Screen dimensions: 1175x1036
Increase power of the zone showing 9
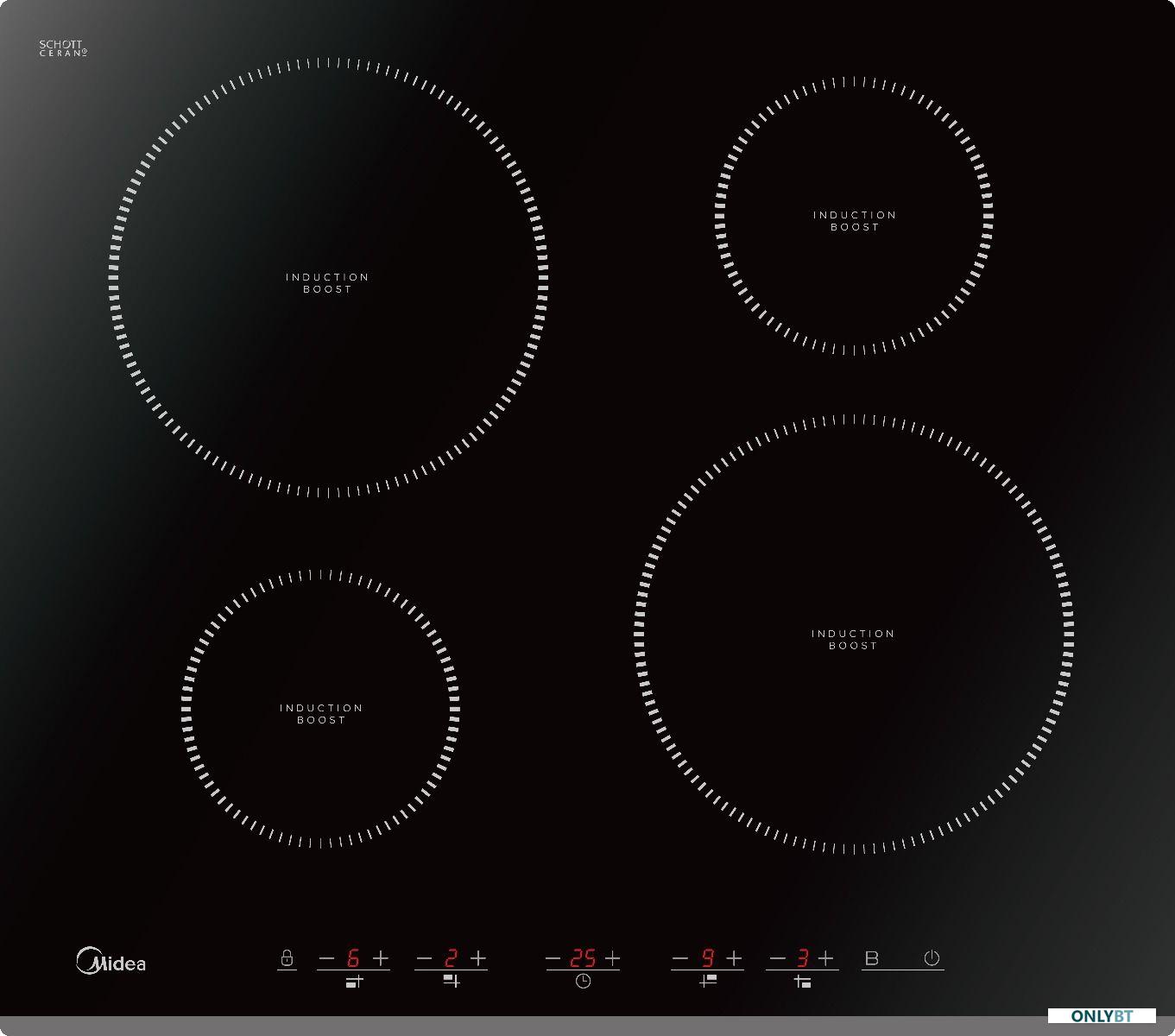click(x=734, y=958)
